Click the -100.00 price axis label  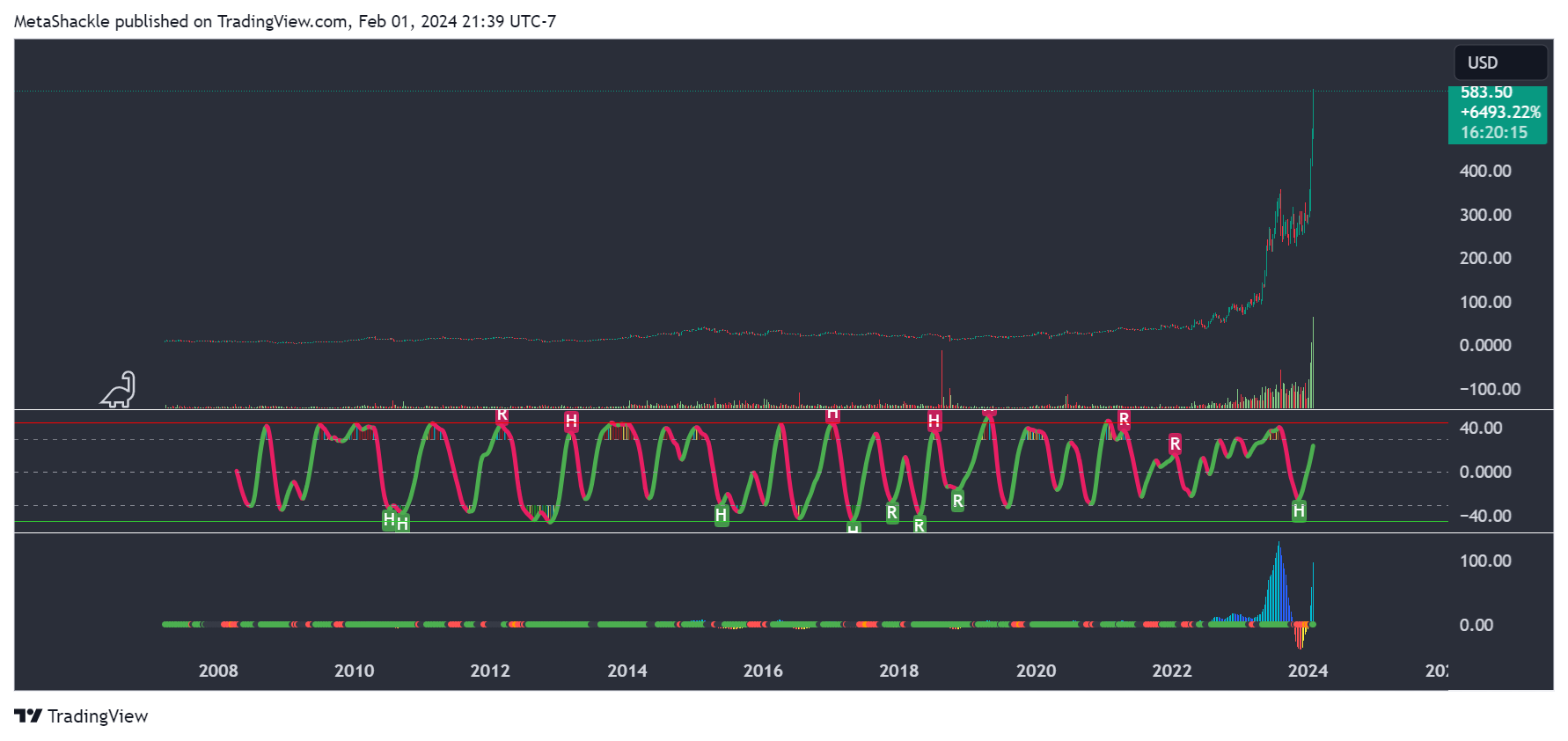point(1490,389)
